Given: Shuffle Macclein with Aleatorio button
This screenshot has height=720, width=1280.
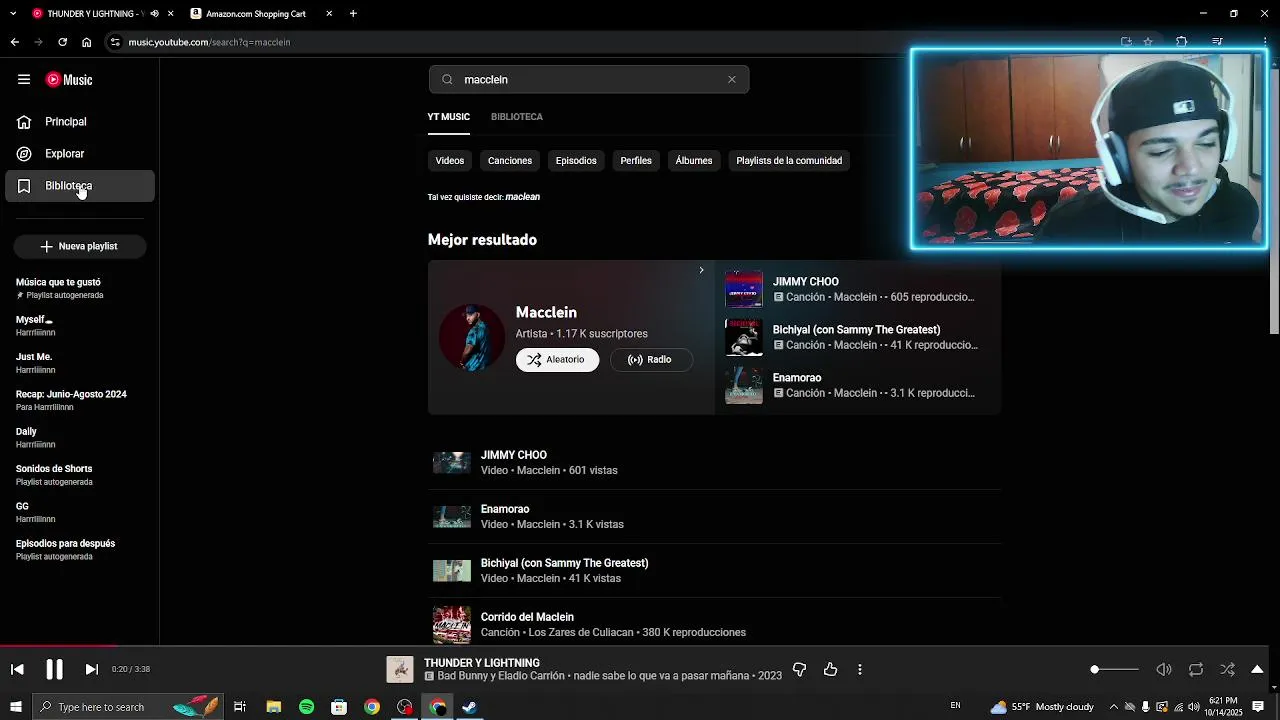Looking at the screenshot, I should pos(557,360).
